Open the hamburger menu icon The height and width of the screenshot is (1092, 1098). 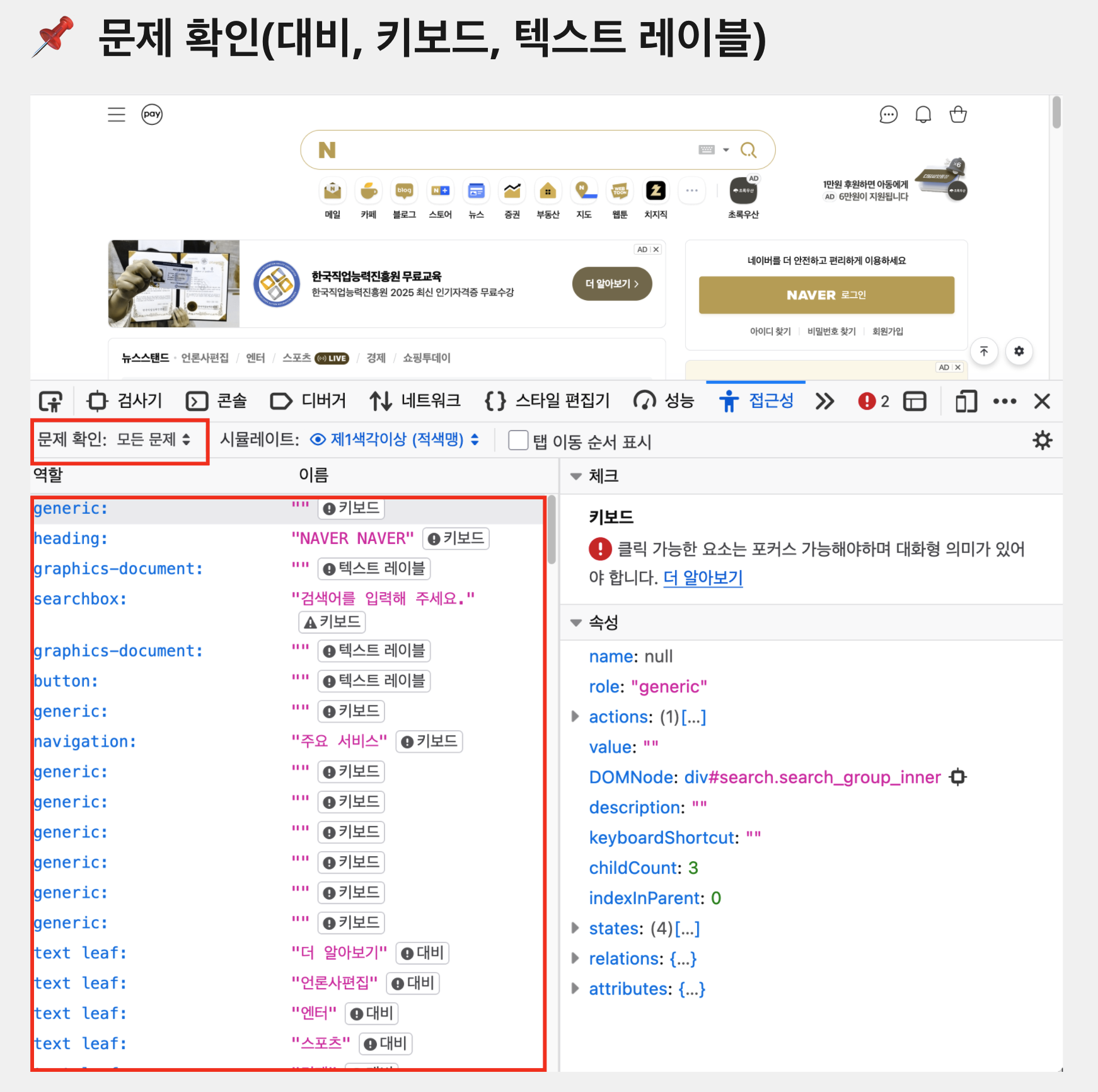click(x=116, y=114)
